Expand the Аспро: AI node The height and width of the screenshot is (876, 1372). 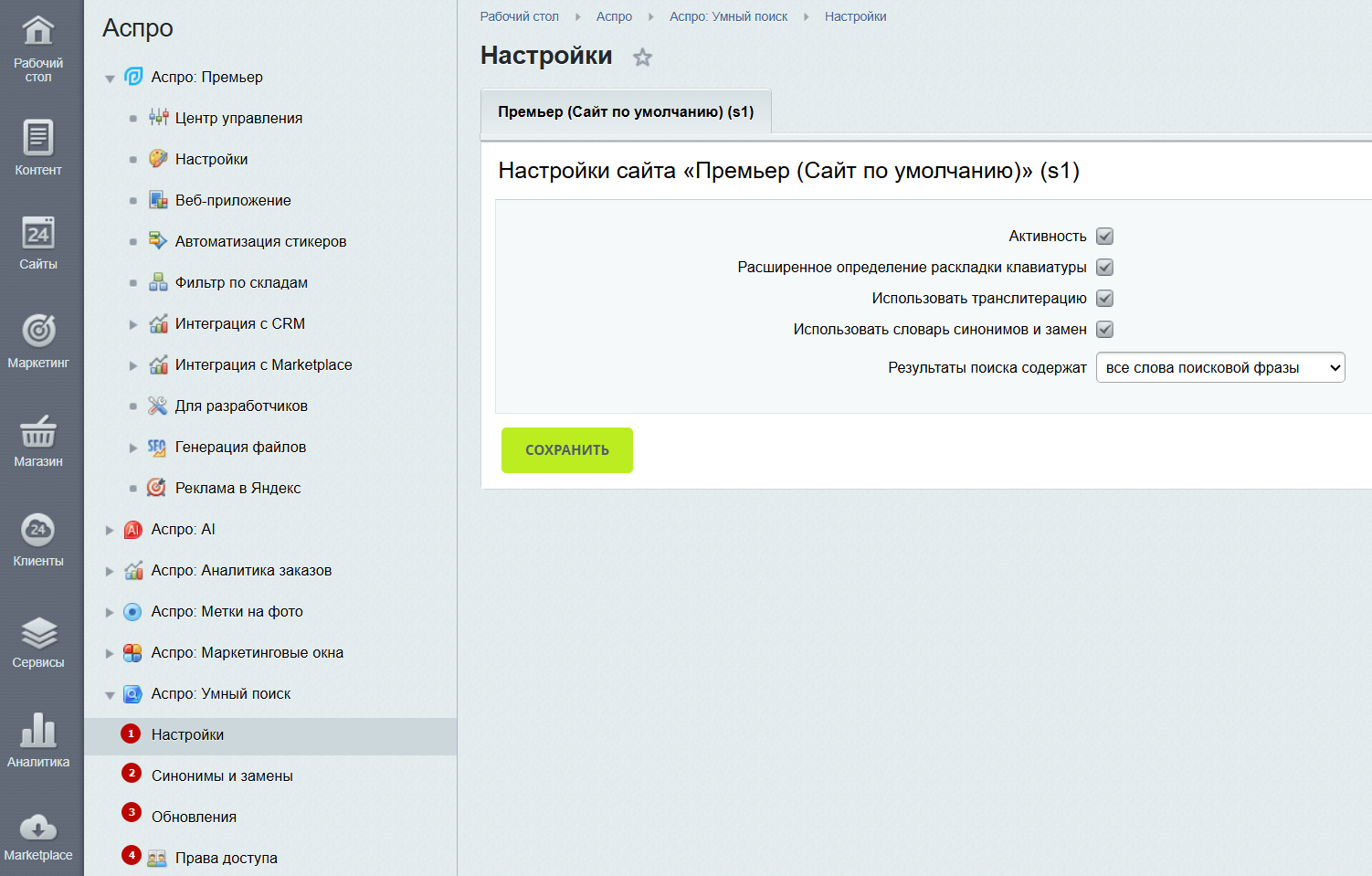110,530
